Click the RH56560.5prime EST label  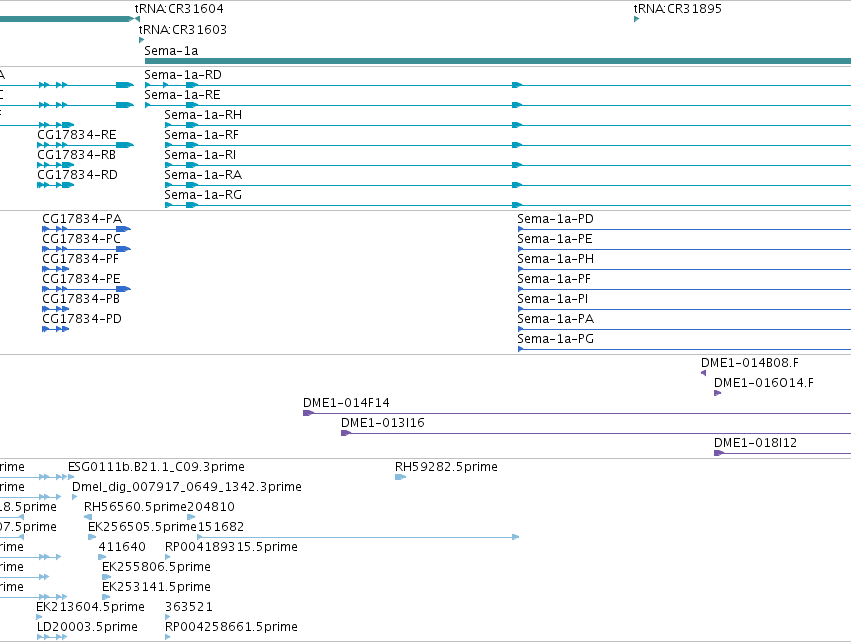(135, 507)
